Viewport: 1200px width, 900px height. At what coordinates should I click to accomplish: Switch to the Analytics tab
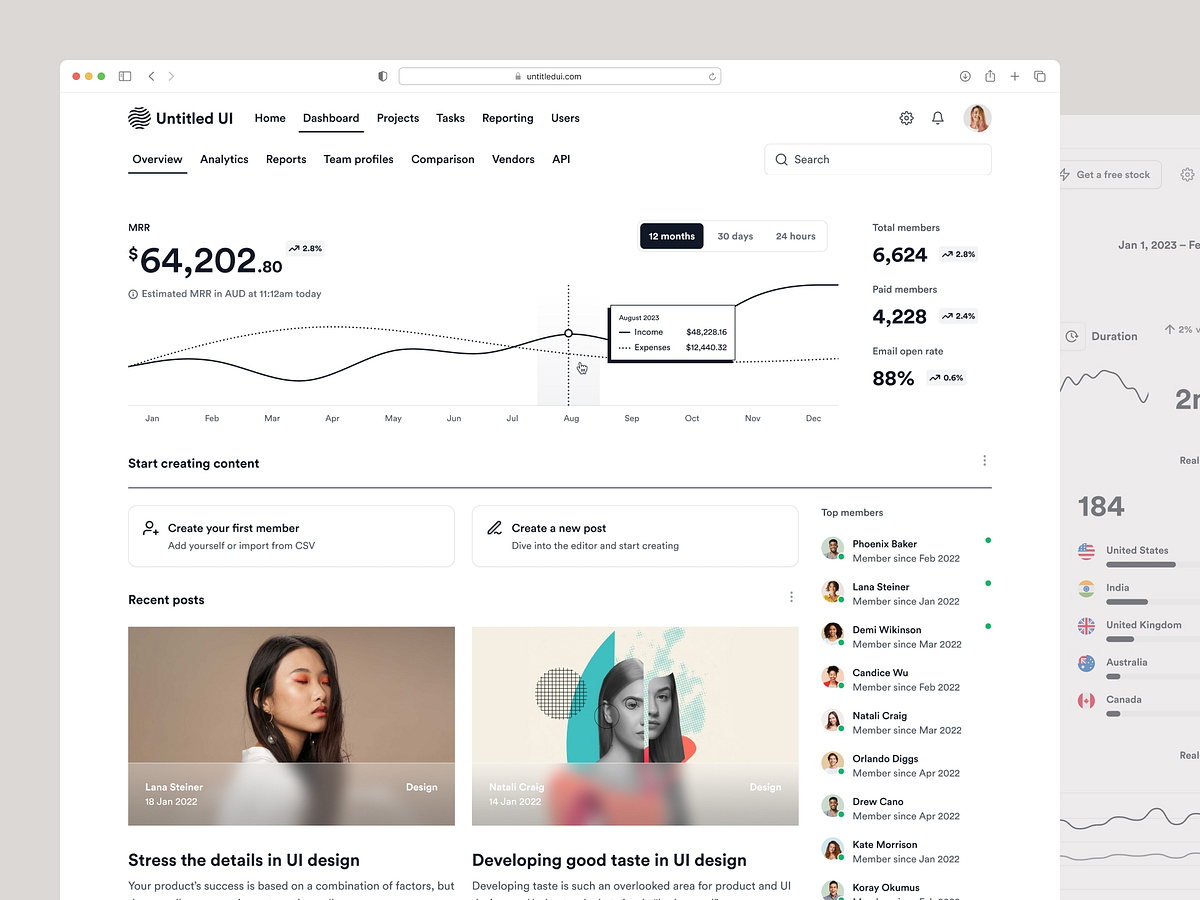coord(224,159)
